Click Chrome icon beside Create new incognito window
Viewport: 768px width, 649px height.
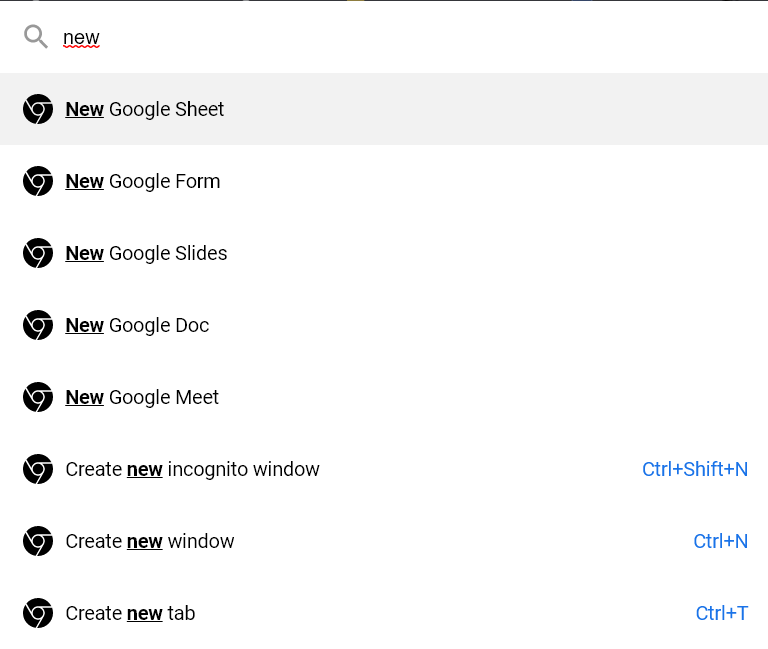click(38, 469)
